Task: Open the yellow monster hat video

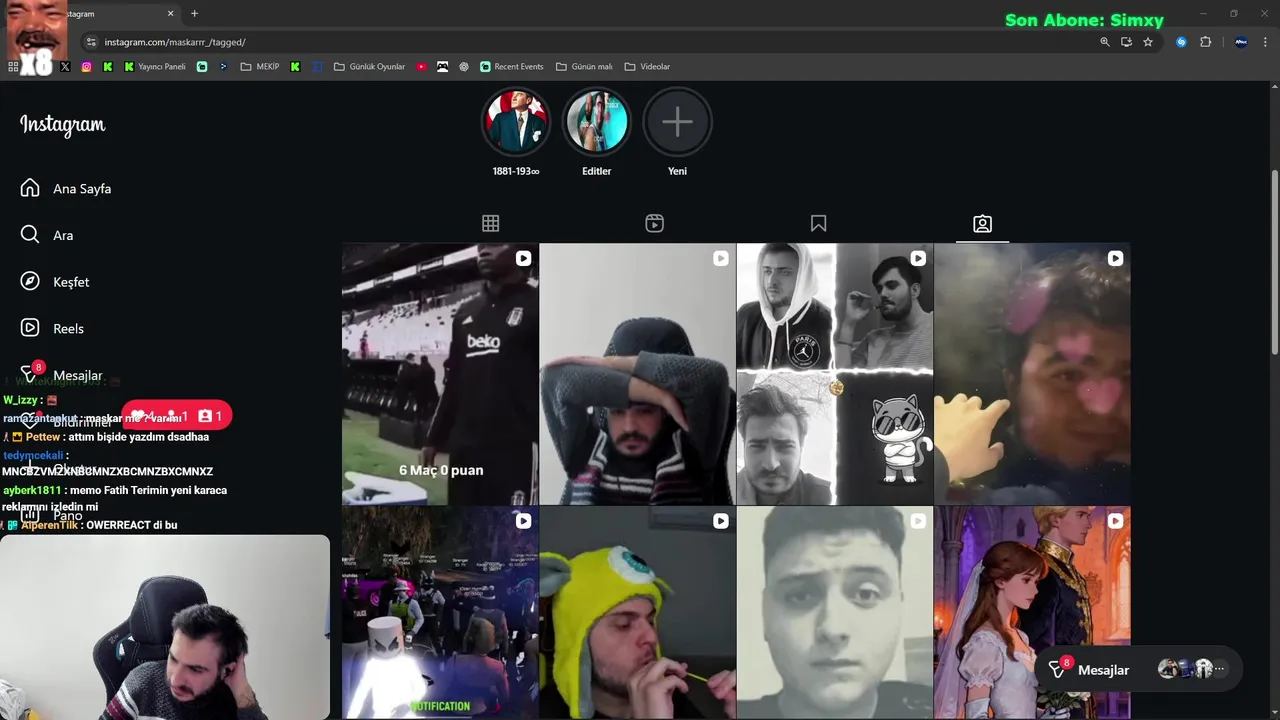Action: (637, 612)
